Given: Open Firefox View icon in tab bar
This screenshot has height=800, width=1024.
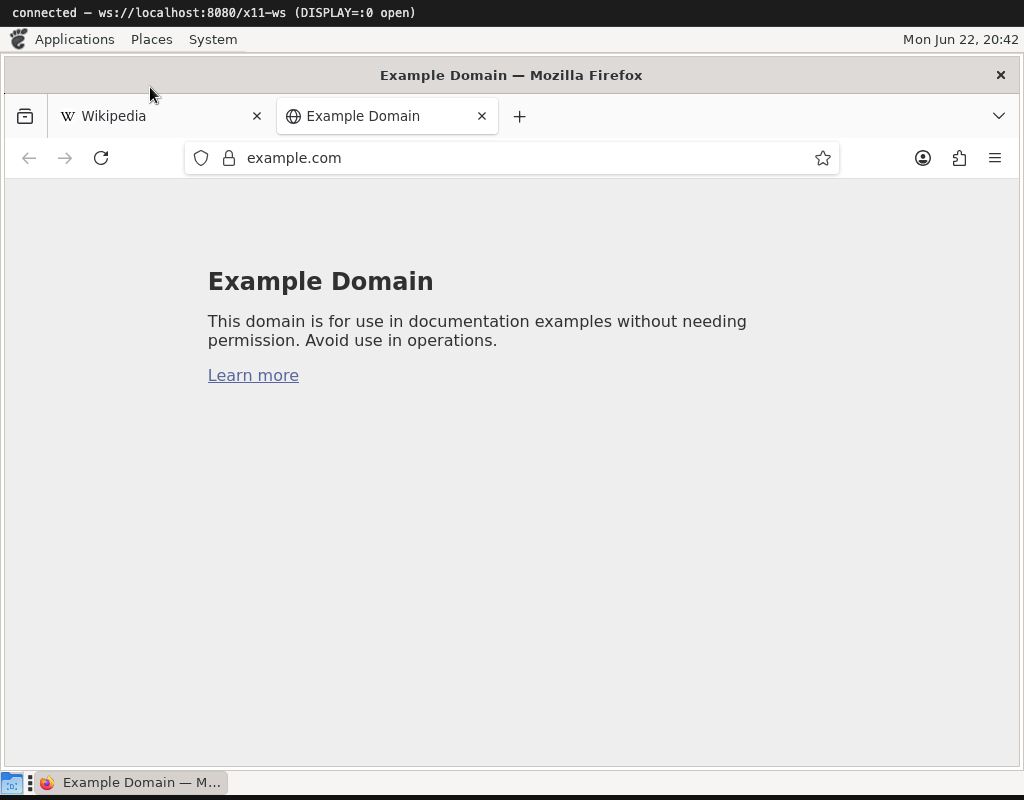Looking at the screenshot, I should click(x=25, y=116).
